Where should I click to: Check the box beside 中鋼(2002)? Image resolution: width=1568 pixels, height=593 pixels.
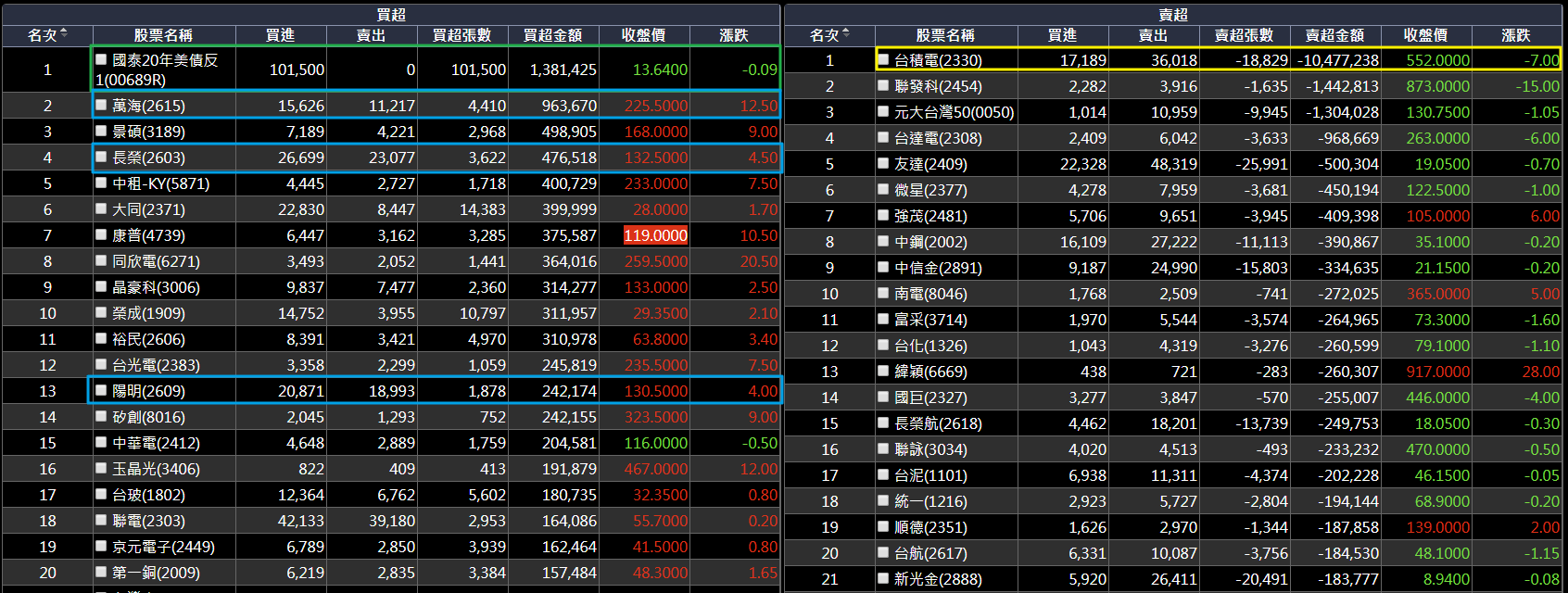click(x=884, y=242)
